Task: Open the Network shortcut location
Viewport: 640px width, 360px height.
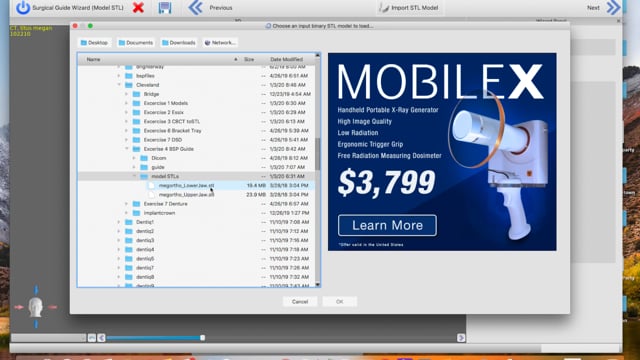Action: coord(220,42)
